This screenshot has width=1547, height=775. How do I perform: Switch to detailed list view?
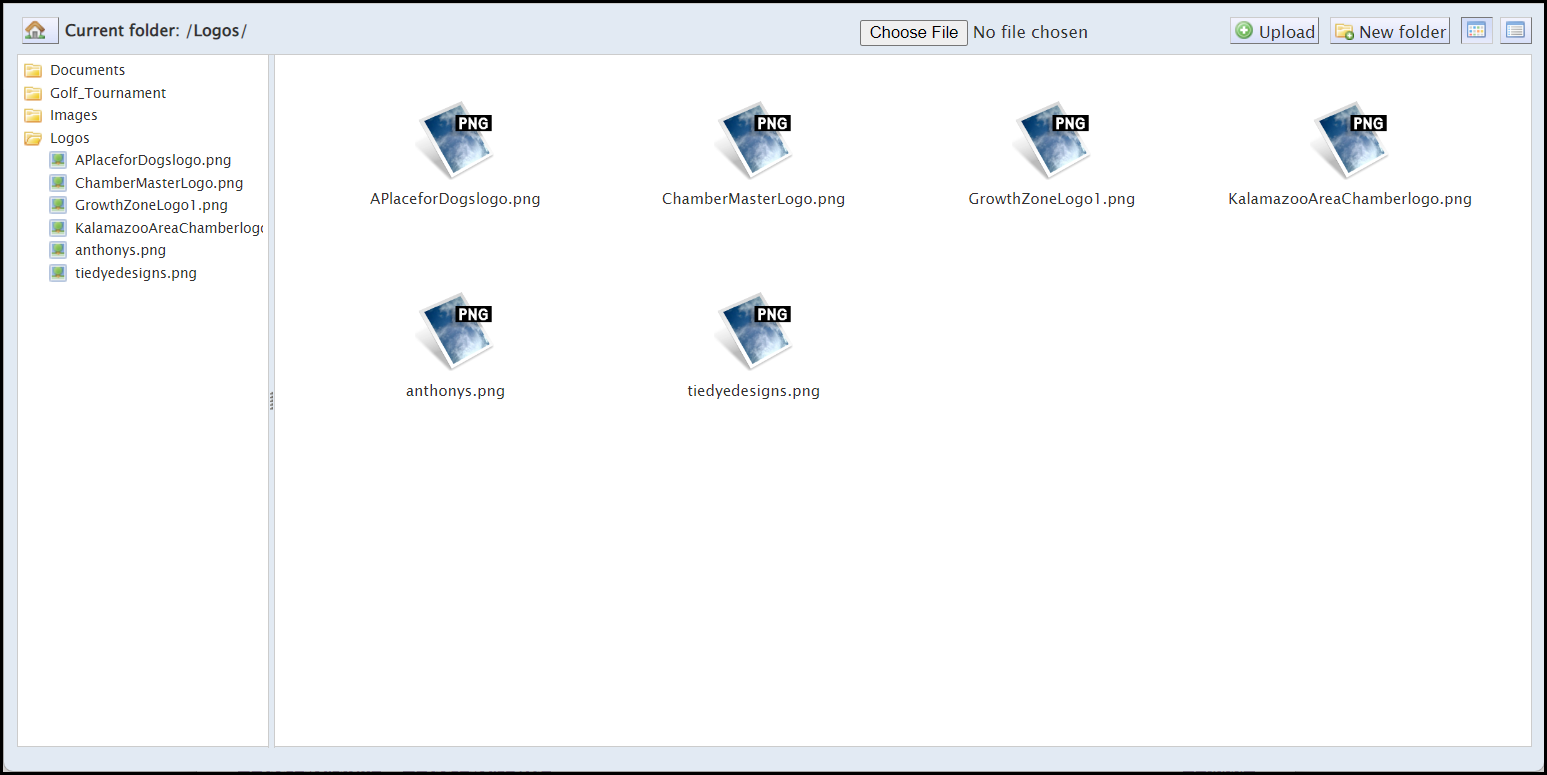[x=1515, y=31]
